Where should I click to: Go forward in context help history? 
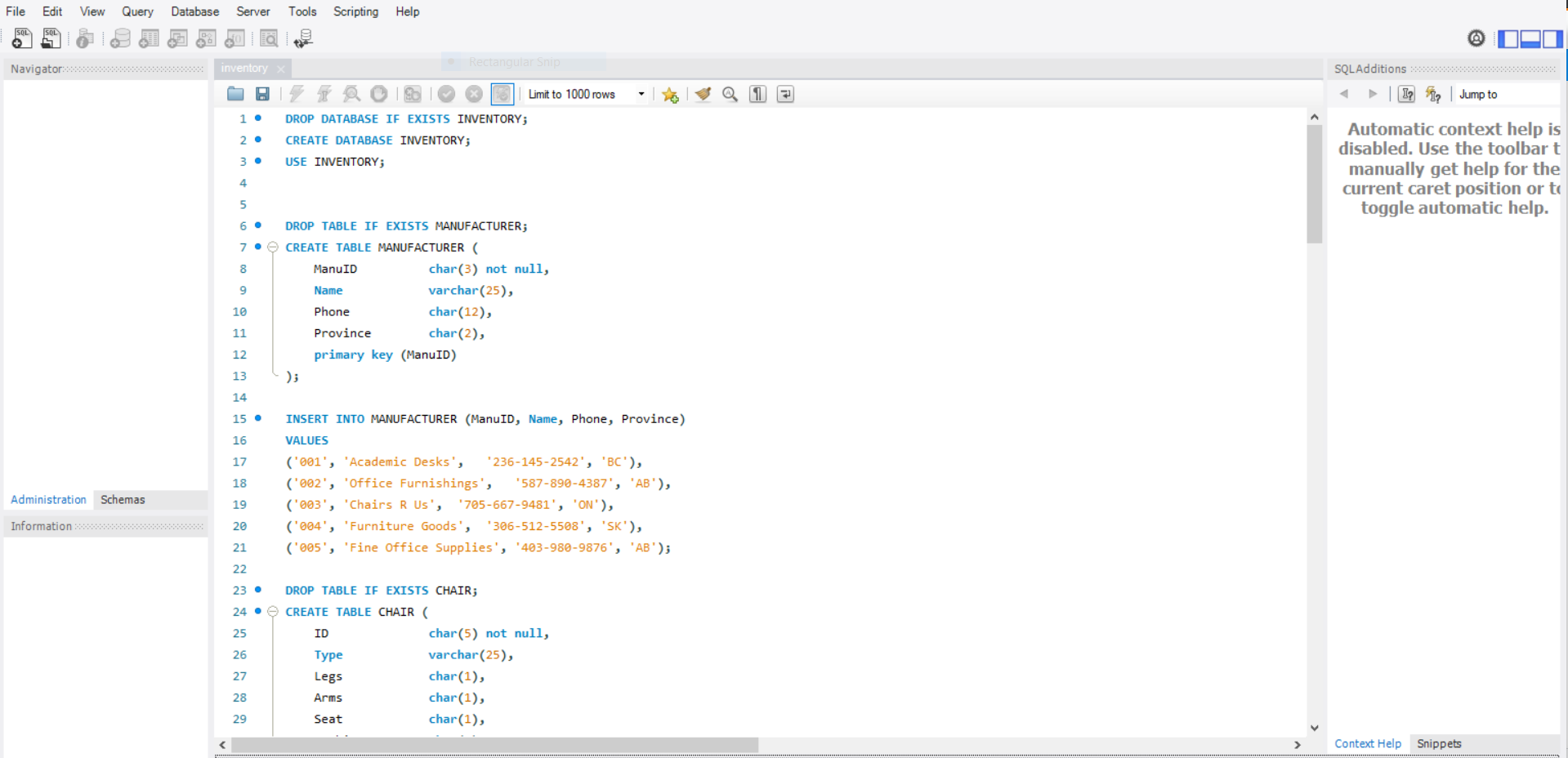[x=1373, y=94]
